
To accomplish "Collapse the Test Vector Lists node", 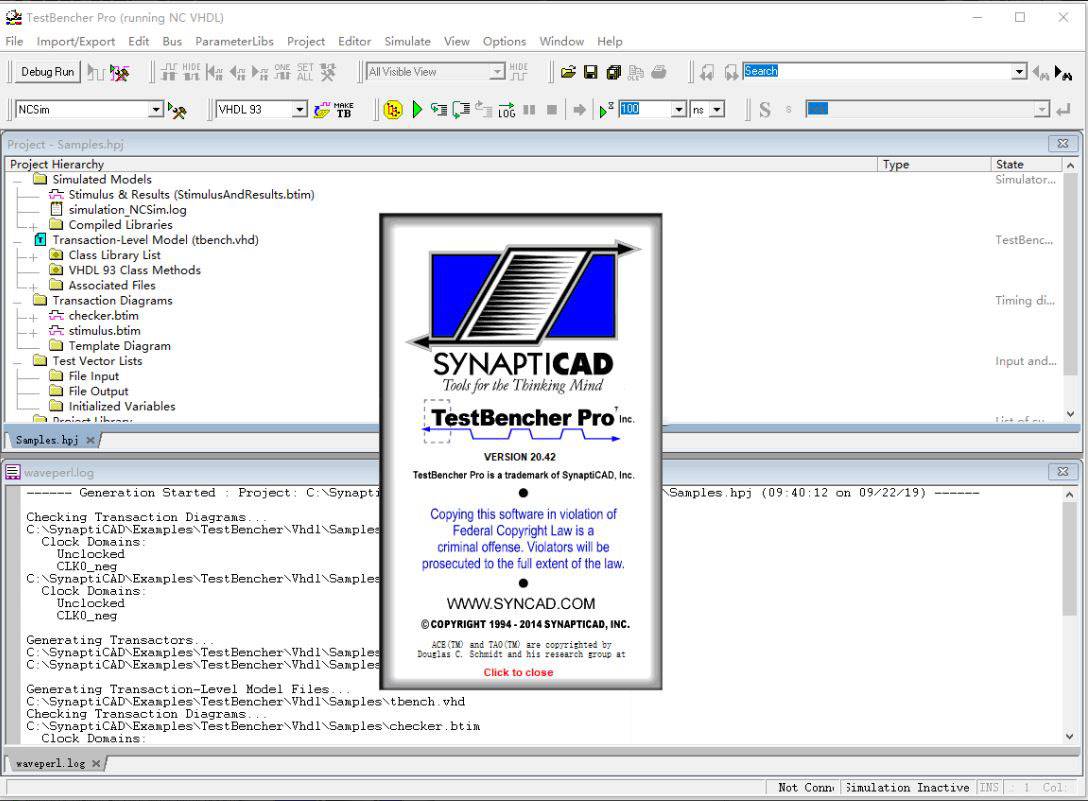I will click(x=17, y=362).
